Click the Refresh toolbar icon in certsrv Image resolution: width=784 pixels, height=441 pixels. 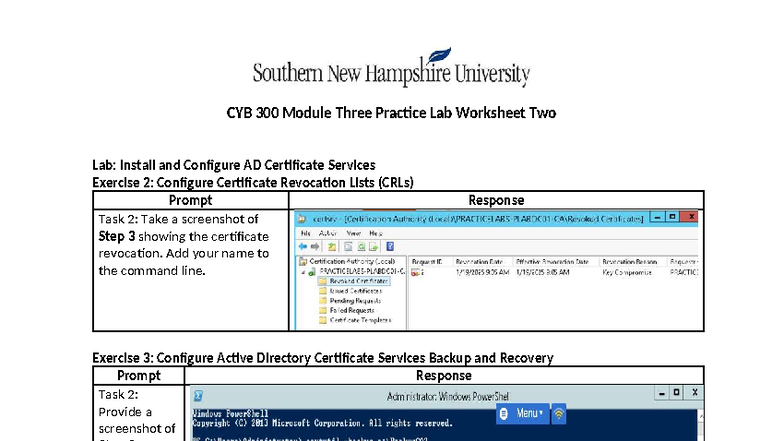[361, 246]
